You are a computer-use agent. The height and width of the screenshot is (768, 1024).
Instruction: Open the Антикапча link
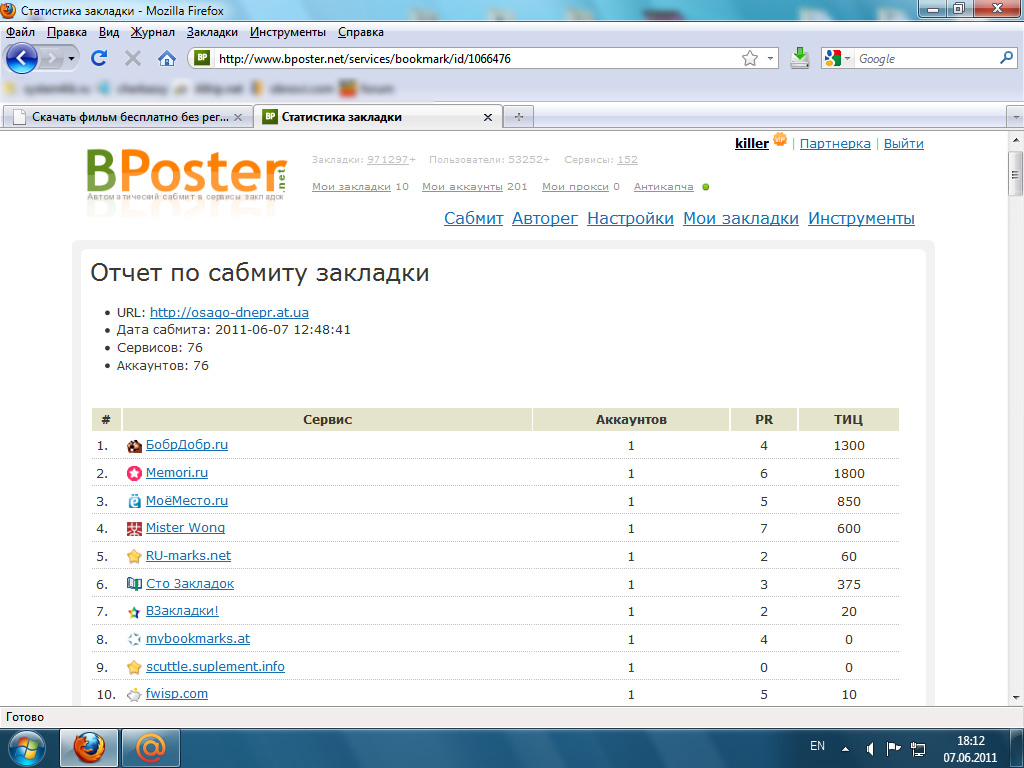(664, 187)
